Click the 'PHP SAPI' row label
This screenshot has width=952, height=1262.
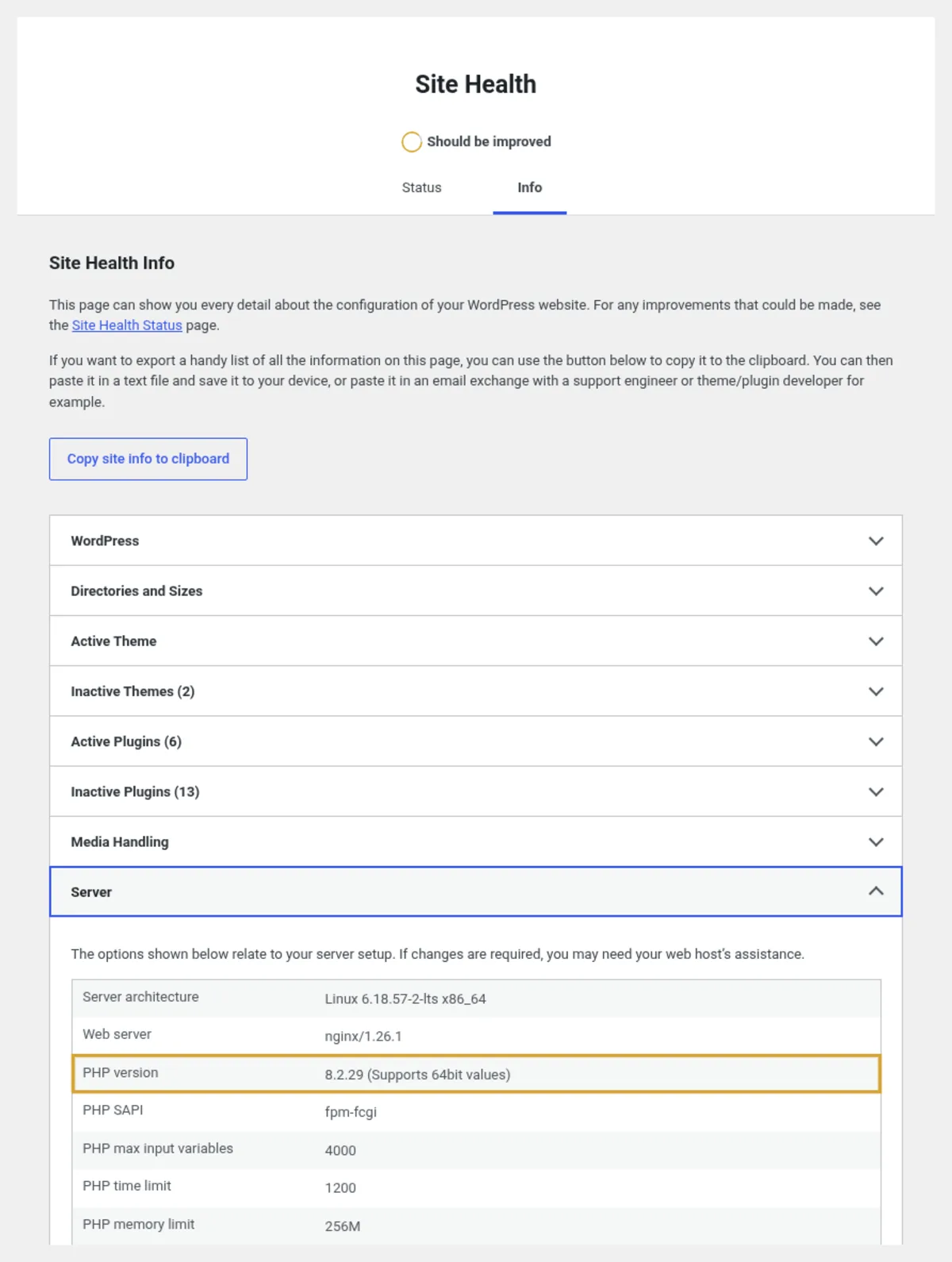click(x=113, y=1110)
